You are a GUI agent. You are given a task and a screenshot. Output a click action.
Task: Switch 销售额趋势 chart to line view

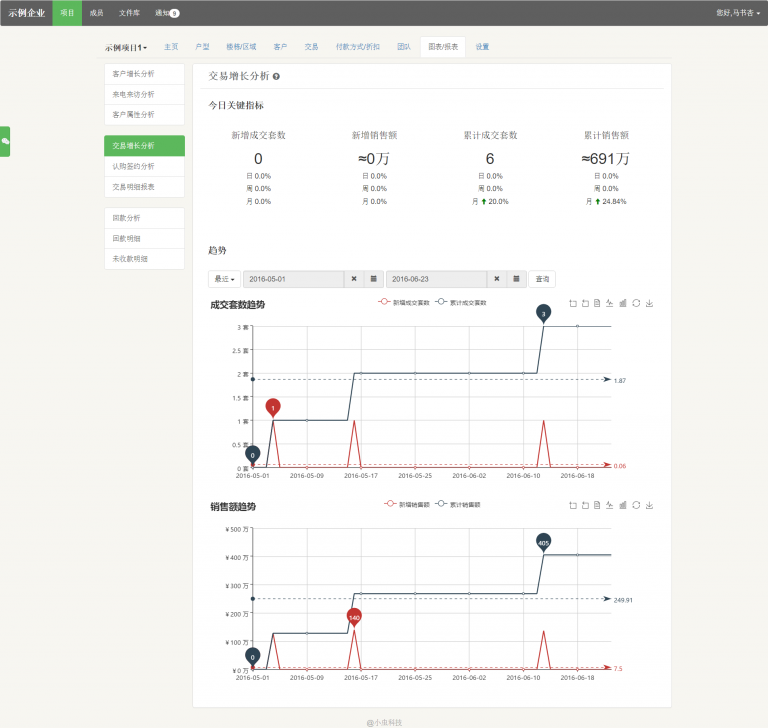tap(610, 505)
